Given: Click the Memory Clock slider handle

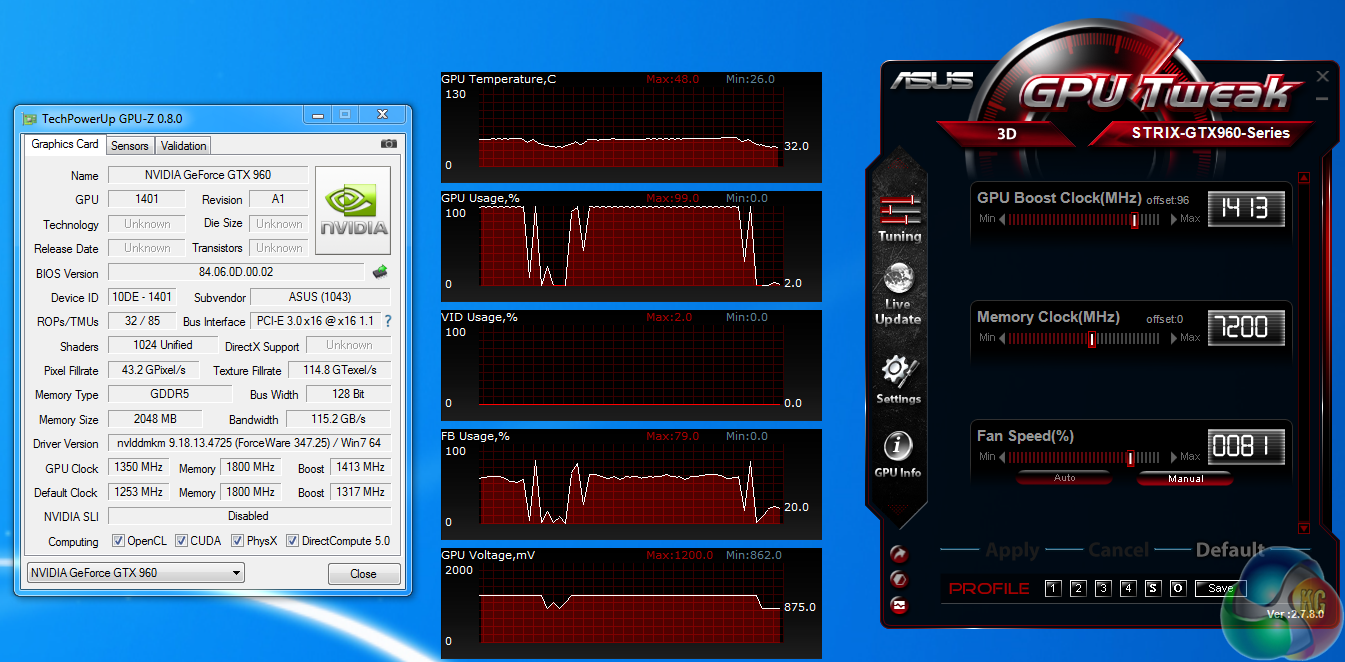Looking at the screenshot, I should pos(1091,338).
